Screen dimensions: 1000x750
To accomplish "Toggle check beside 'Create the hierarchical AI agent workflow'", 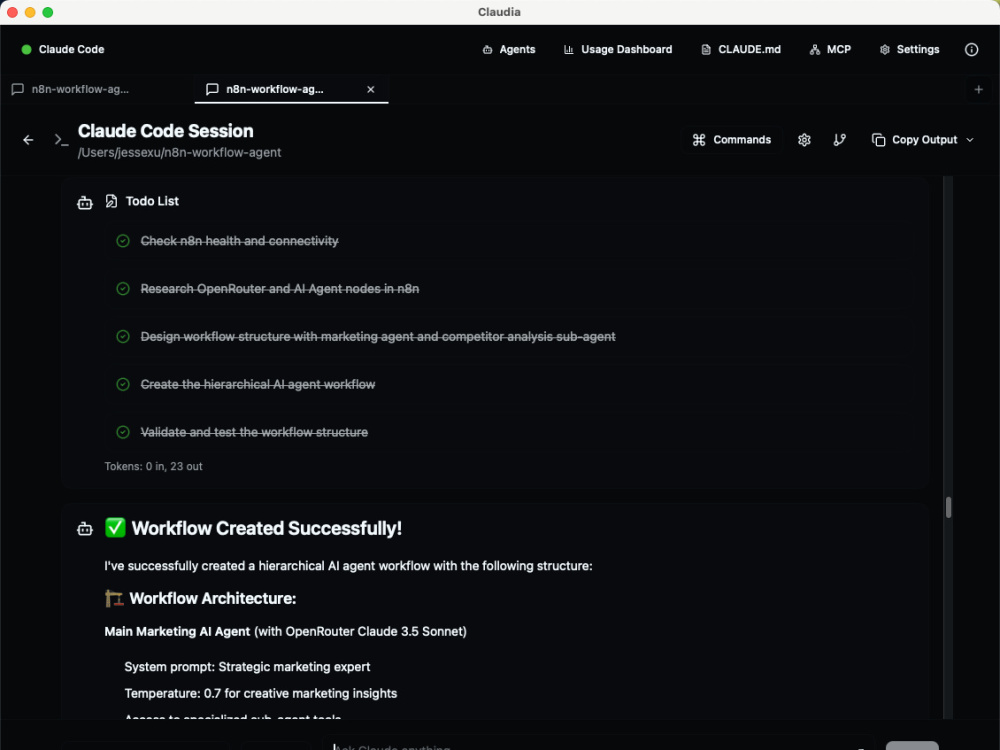I will click(x=123, y=384).
